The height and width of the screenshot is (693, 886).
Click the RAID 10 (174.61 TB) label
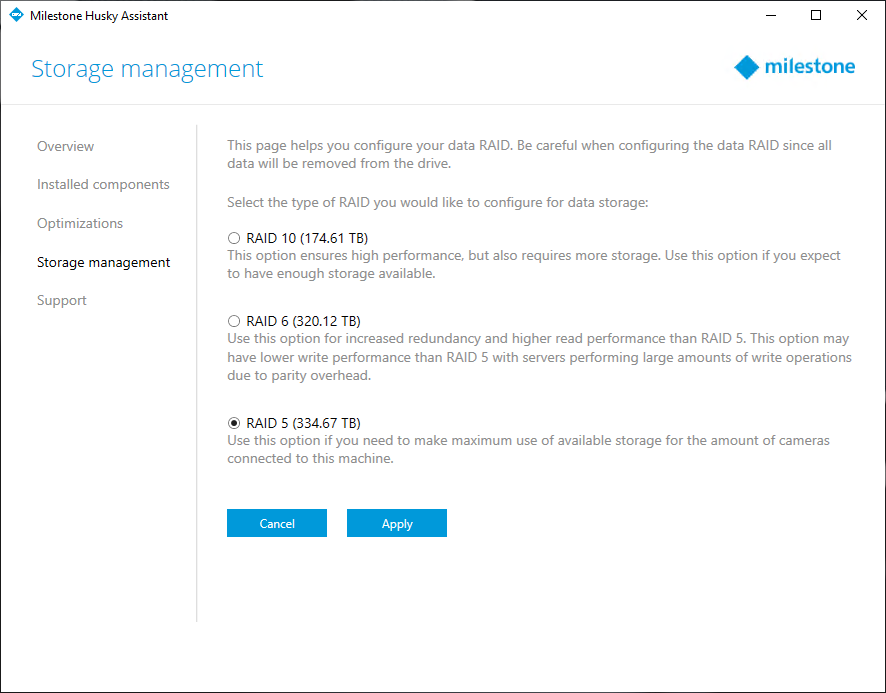click(x=307, y=238)
